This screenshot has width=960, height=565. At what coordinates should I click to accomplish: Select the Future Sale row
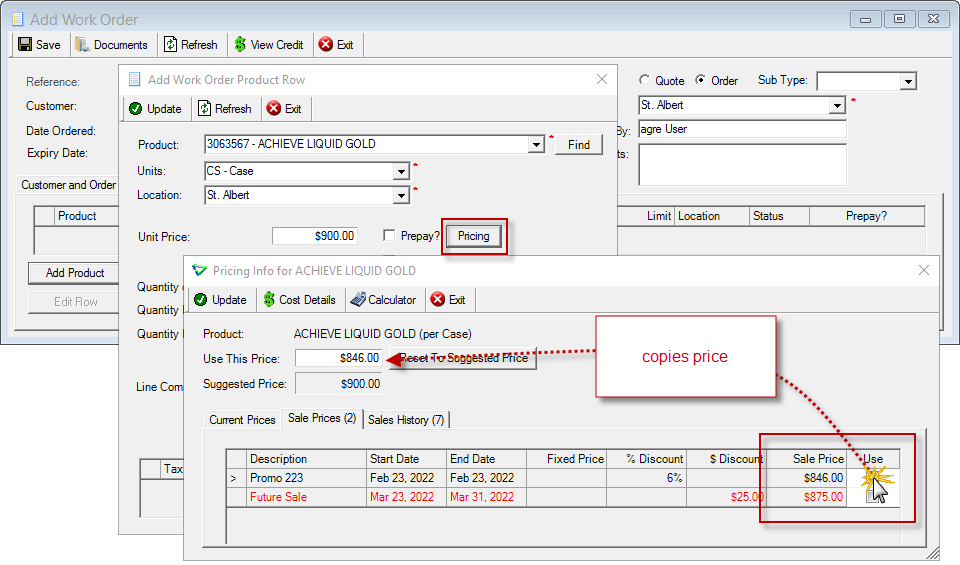(x=563, y=497)
